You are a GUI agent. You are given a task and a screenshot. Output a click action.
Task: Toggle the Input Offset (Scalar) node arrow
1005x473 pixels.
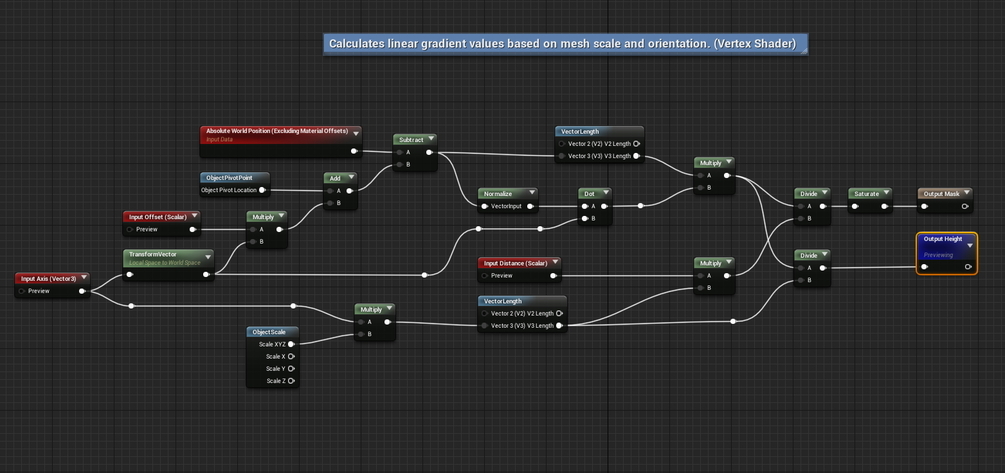195,217
